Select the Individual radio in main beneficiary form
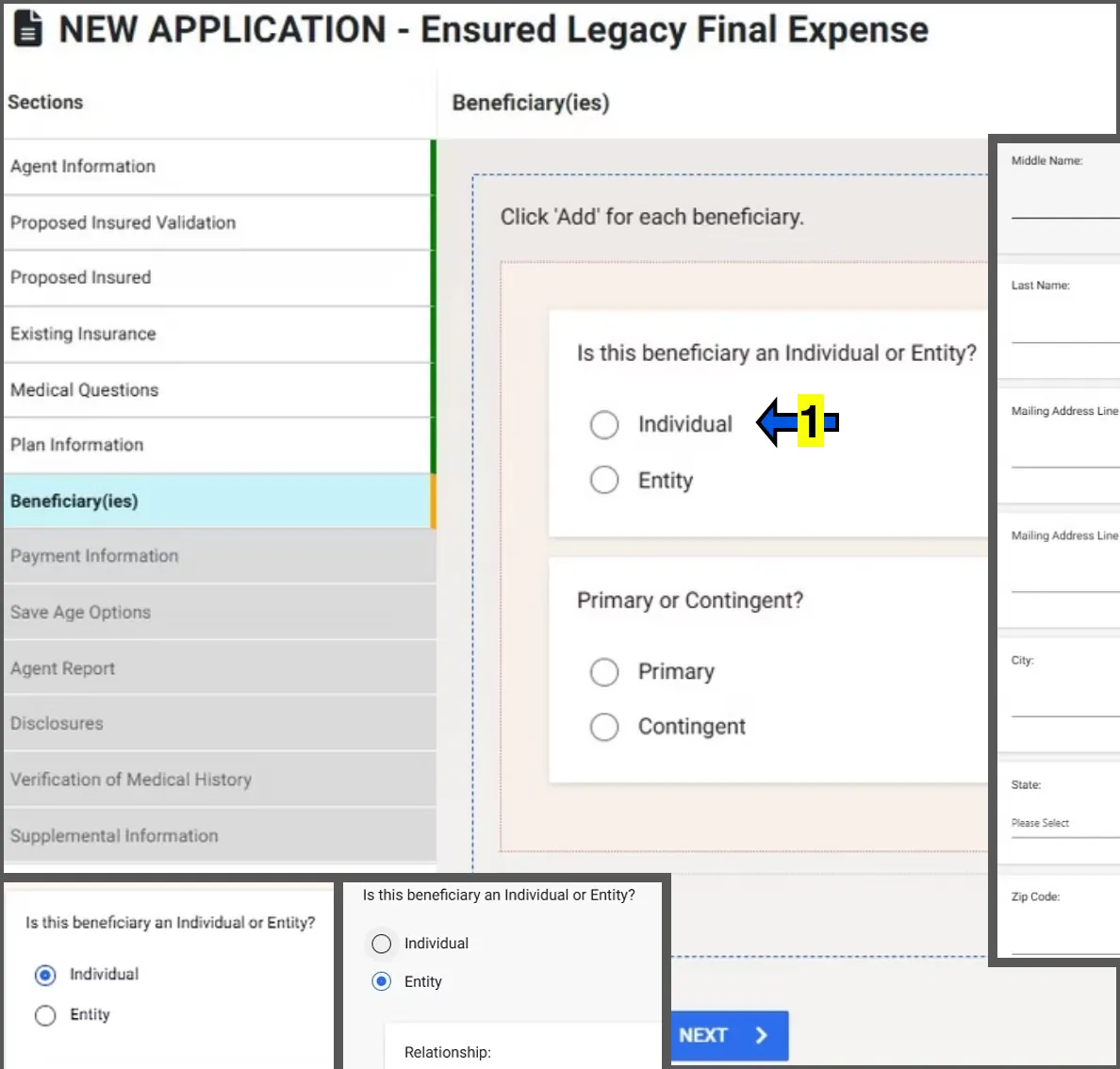The image size is (1120, 1069). 604,424
